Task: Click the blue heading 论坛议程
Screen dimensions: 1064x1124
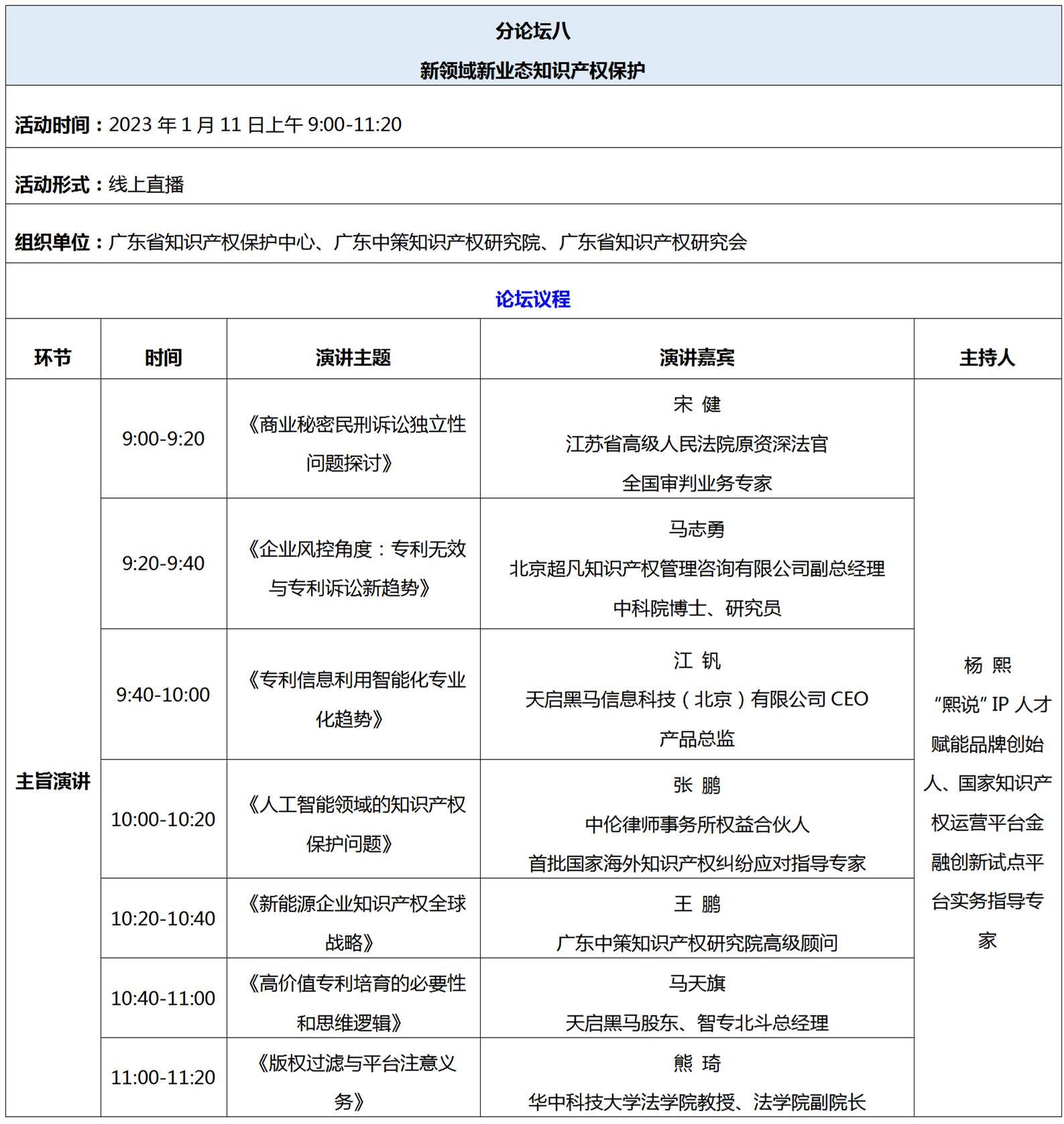Action: pos(532,299)
